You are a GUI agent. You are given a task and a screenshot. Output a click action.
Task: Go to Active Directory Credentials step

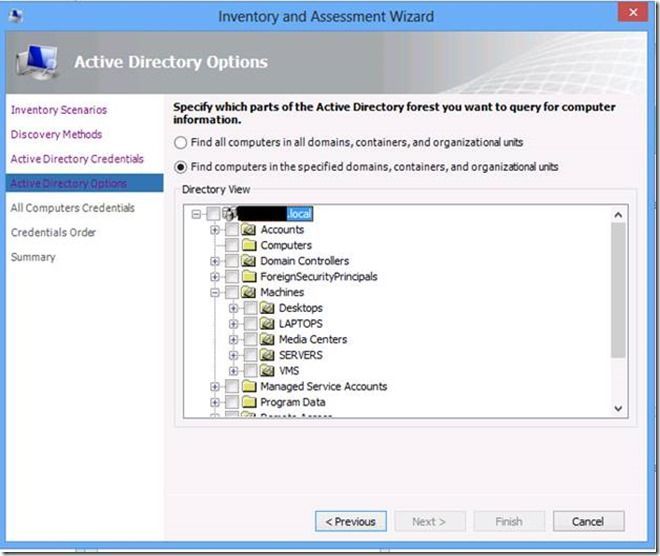click(77, 159)
